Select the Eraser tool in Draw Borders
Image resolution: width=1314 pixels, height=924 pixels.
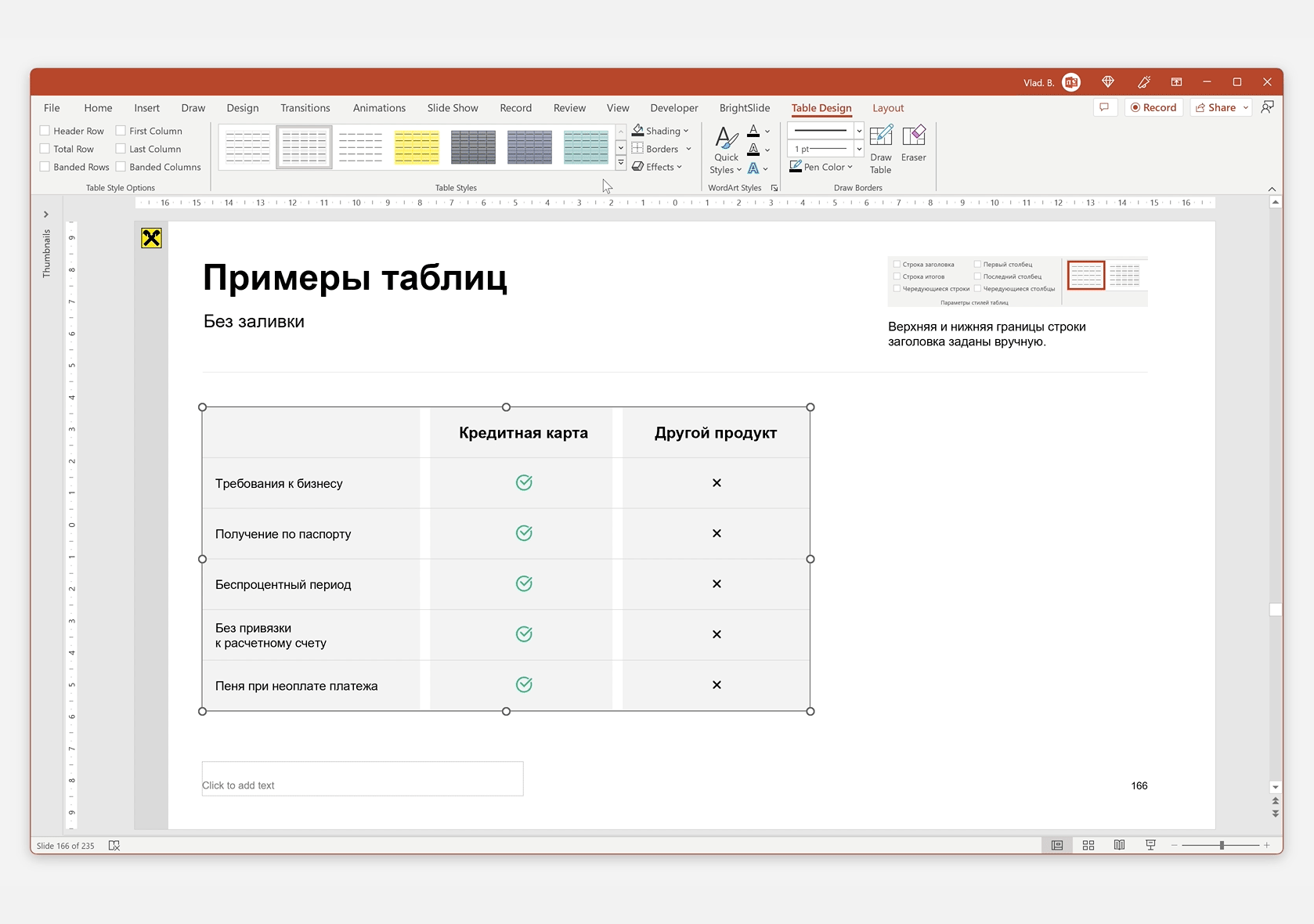[913, 144]
